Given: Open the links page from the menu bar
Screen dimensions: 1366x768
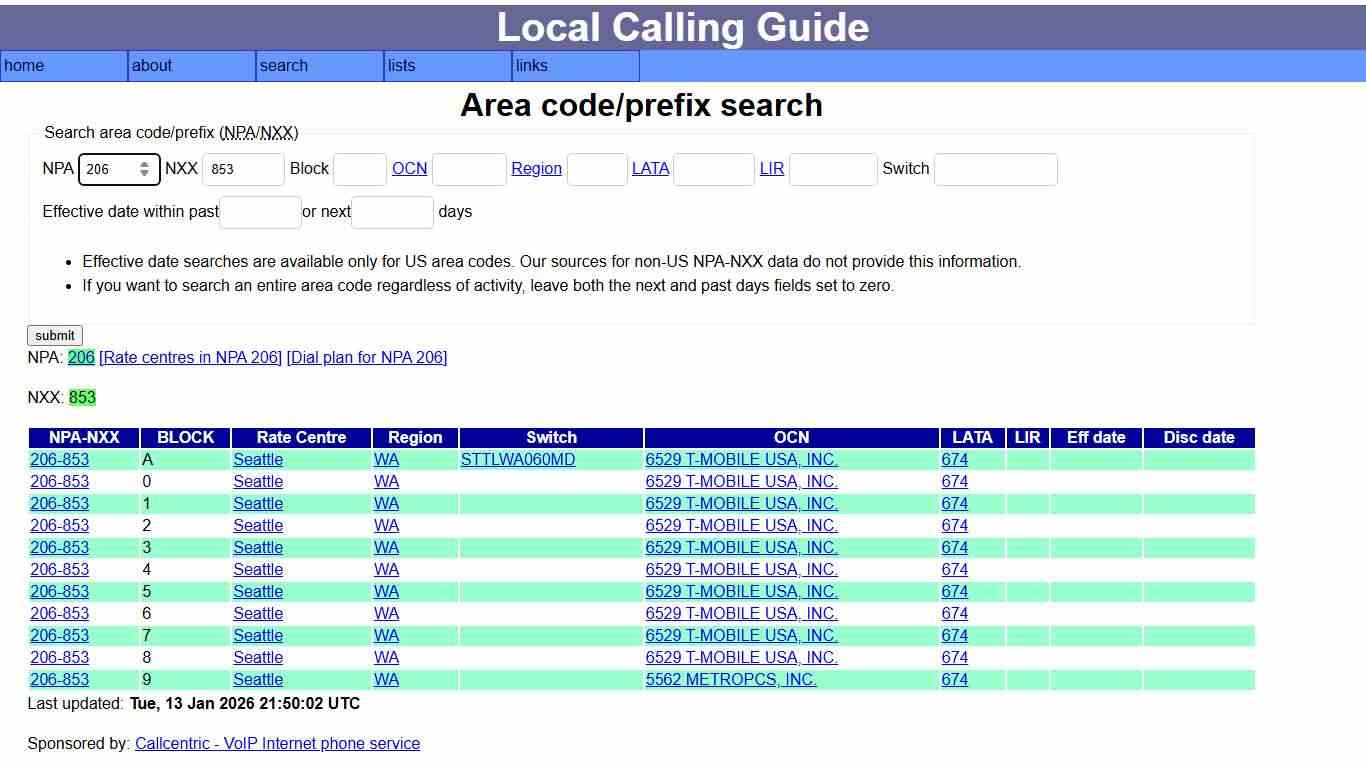Looking at the screenshot, I should (x=530, y=66).
